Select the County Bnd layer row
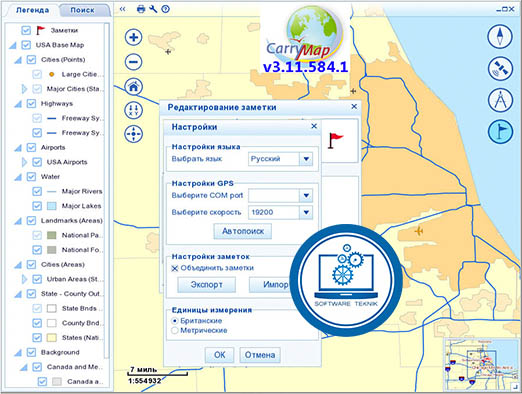The width and height of the screenshot is (522, 394). (x=68, y=323)
